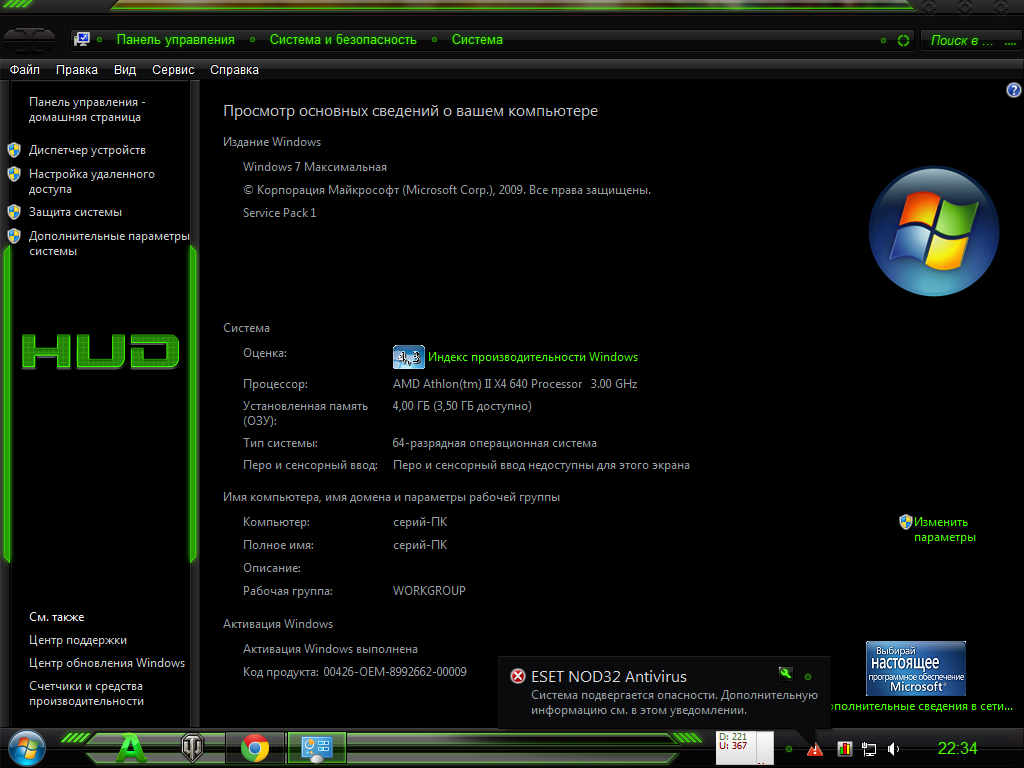Click the 22:34 taskbar clock
Image resolution: width=1024 pixels, height=768 pixels.
point(957,748)
